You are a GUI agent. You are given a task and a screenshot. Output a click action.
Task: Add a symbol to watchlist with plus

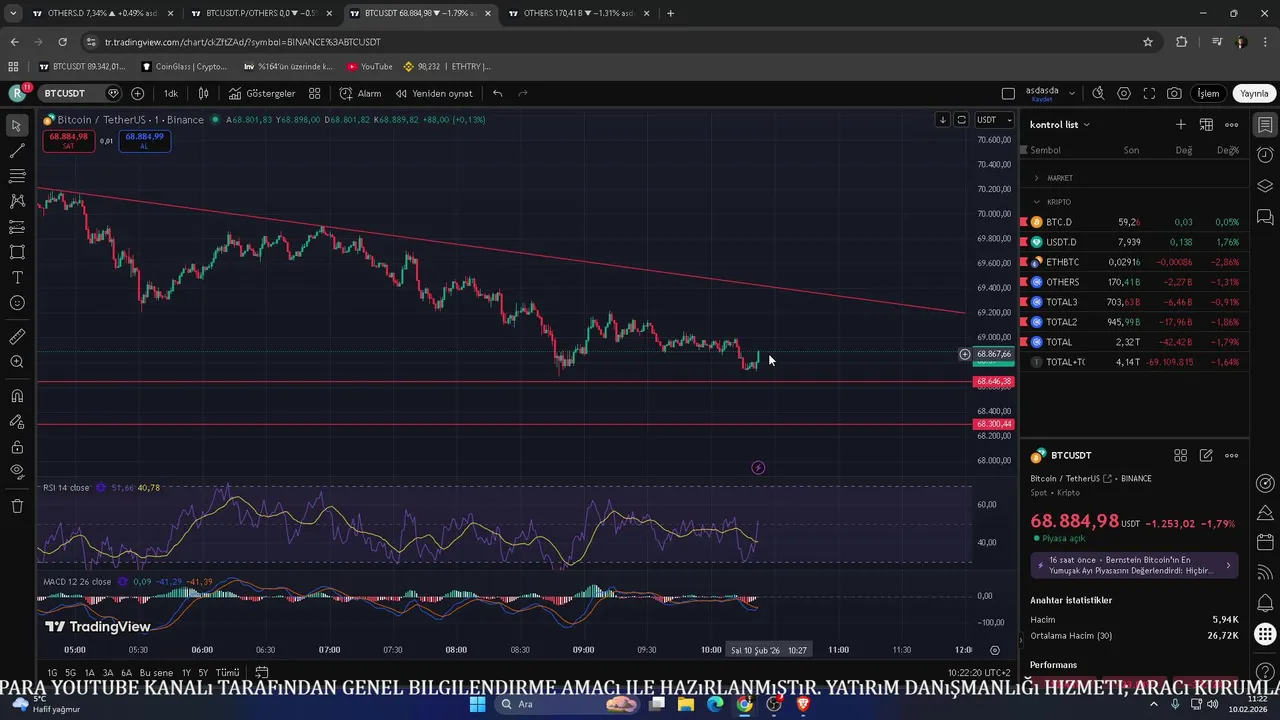(1181, 125)
